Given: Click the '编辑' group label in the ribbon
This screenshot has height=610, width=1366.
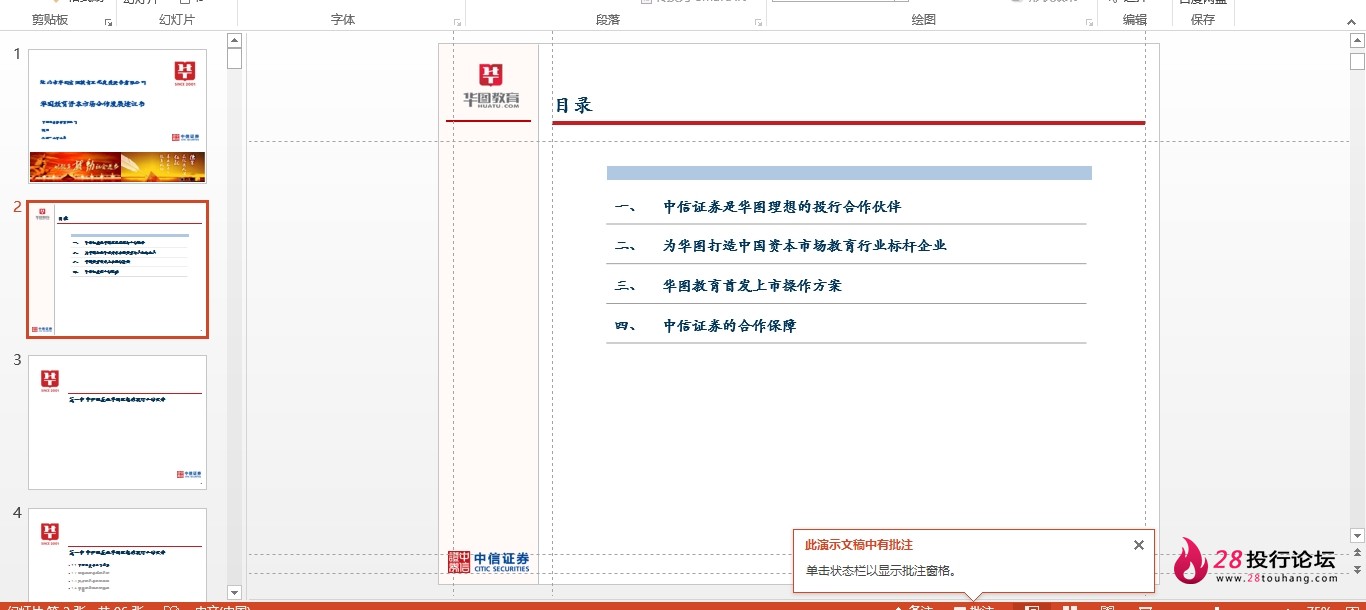Looking at the screenshot, I should 1135,20.
